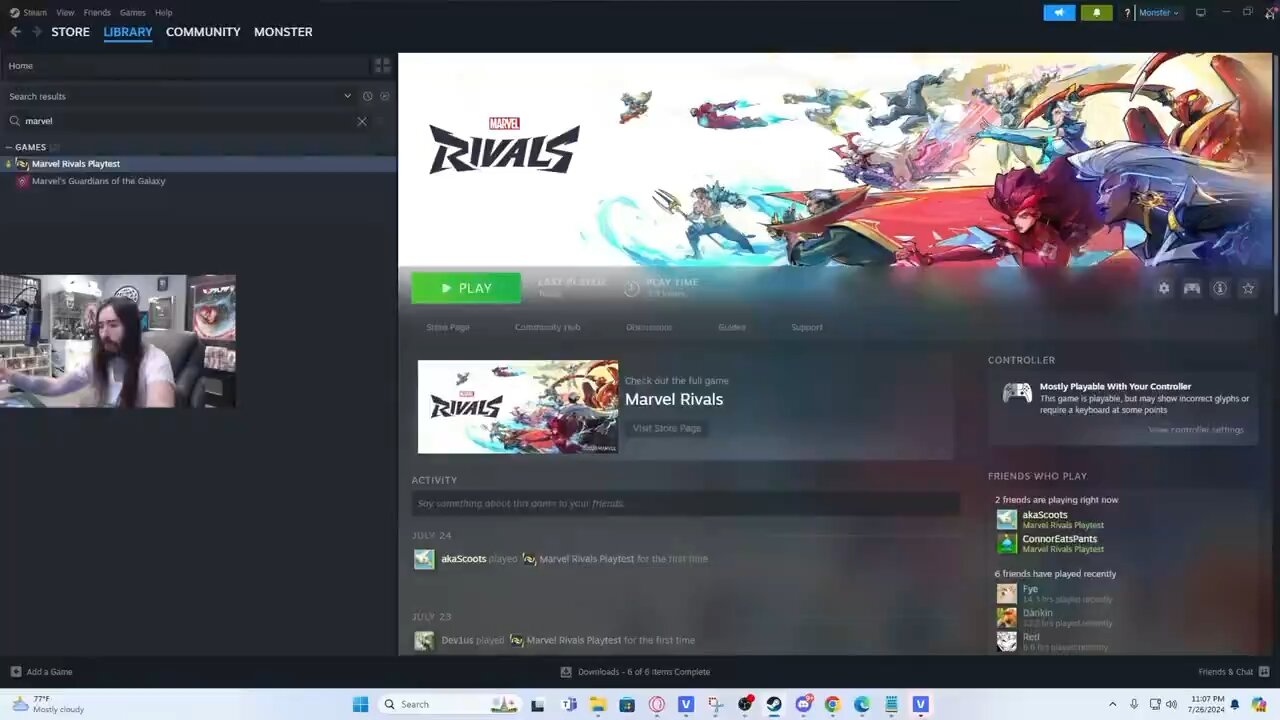The image size is (1280, 720).
Task: Click the activity message input field
Action: click(685, 503)
